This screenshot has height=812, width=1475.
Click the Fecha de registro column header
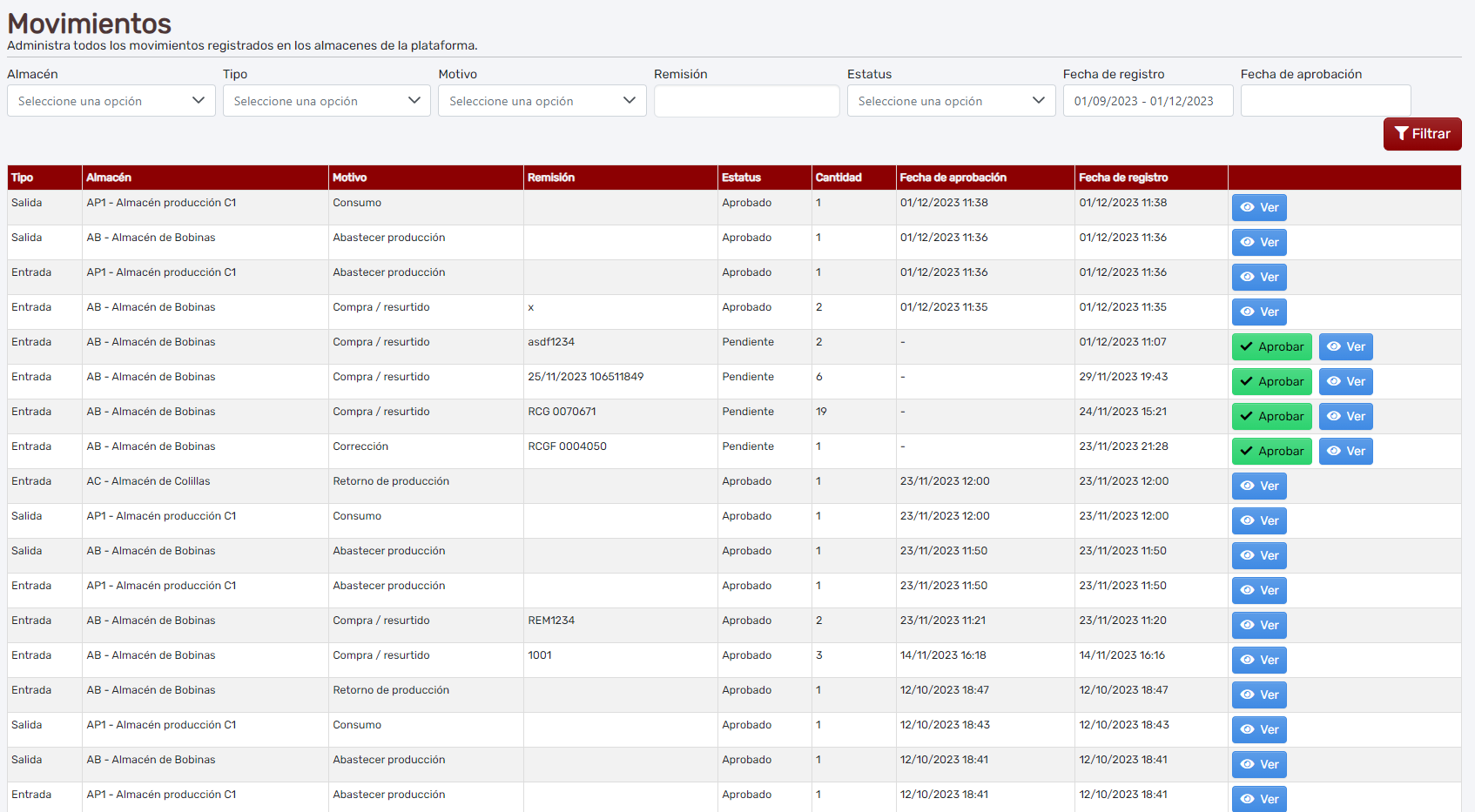click(1123, 178)
